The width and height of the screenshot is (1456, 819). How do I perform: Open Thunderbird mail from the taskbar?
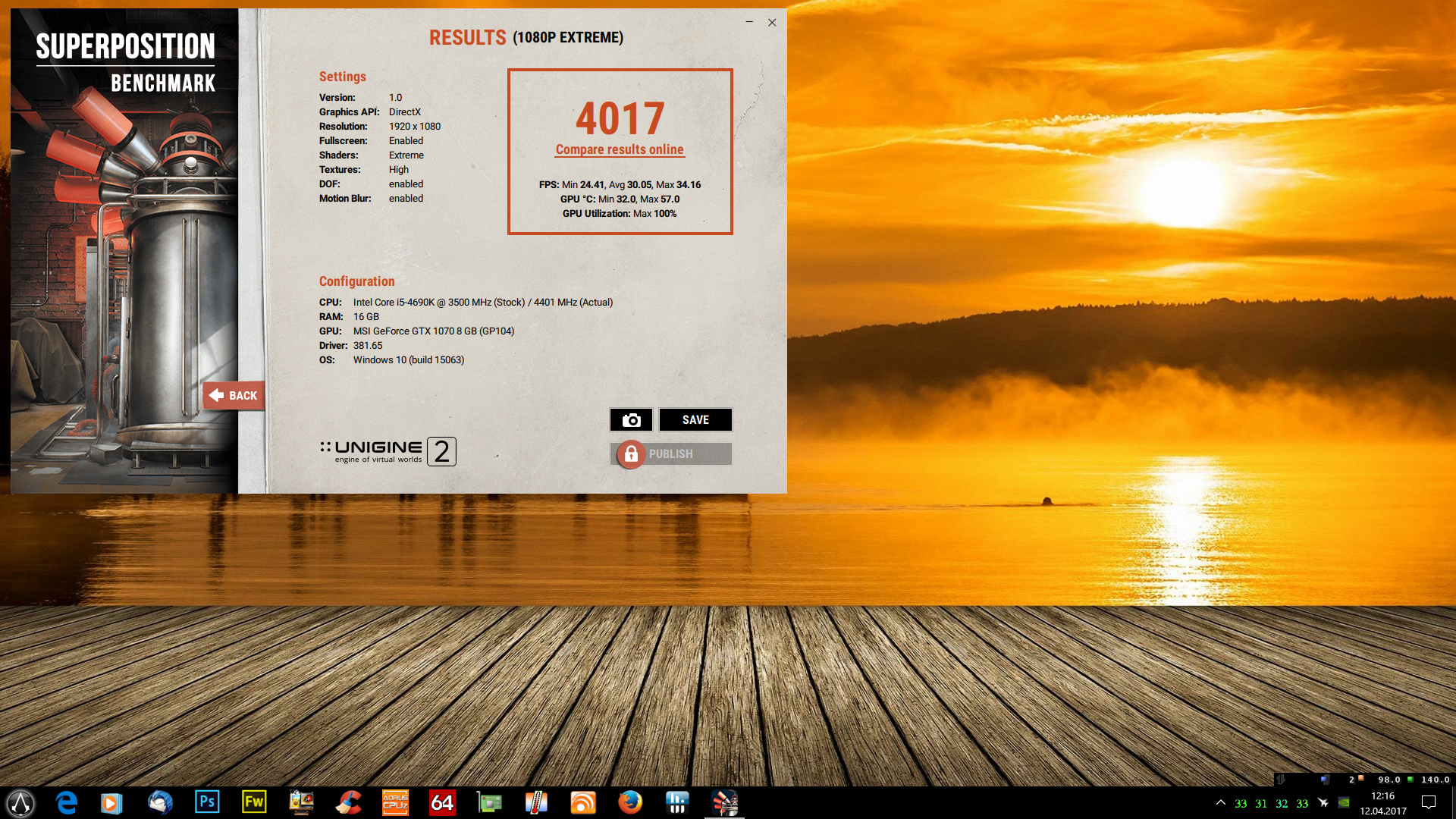coord(160,802)
